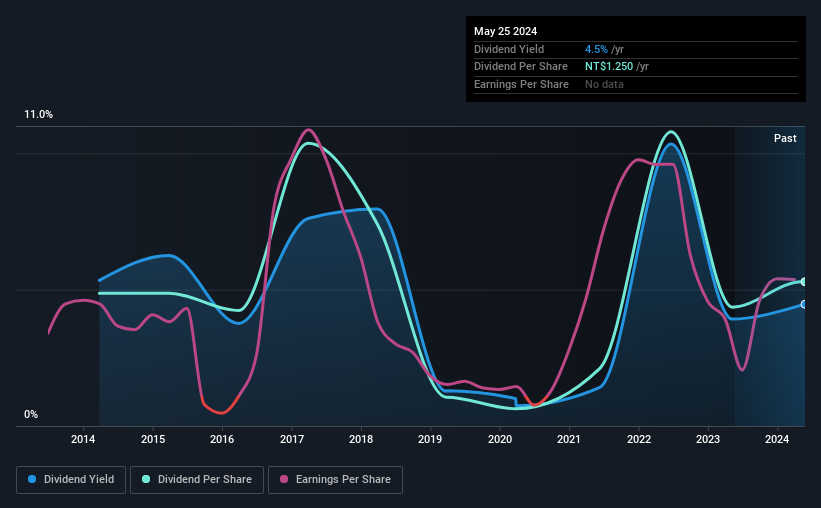Click the 2020 axis label
Viewport: 821px width, 508px height.
pos(500,439)
